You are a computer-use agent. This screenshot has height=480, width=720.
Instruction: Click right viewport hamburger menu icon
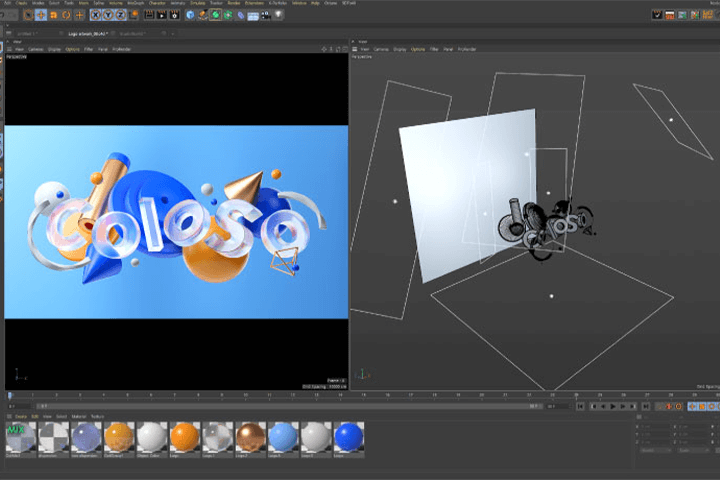click(354, 49)
